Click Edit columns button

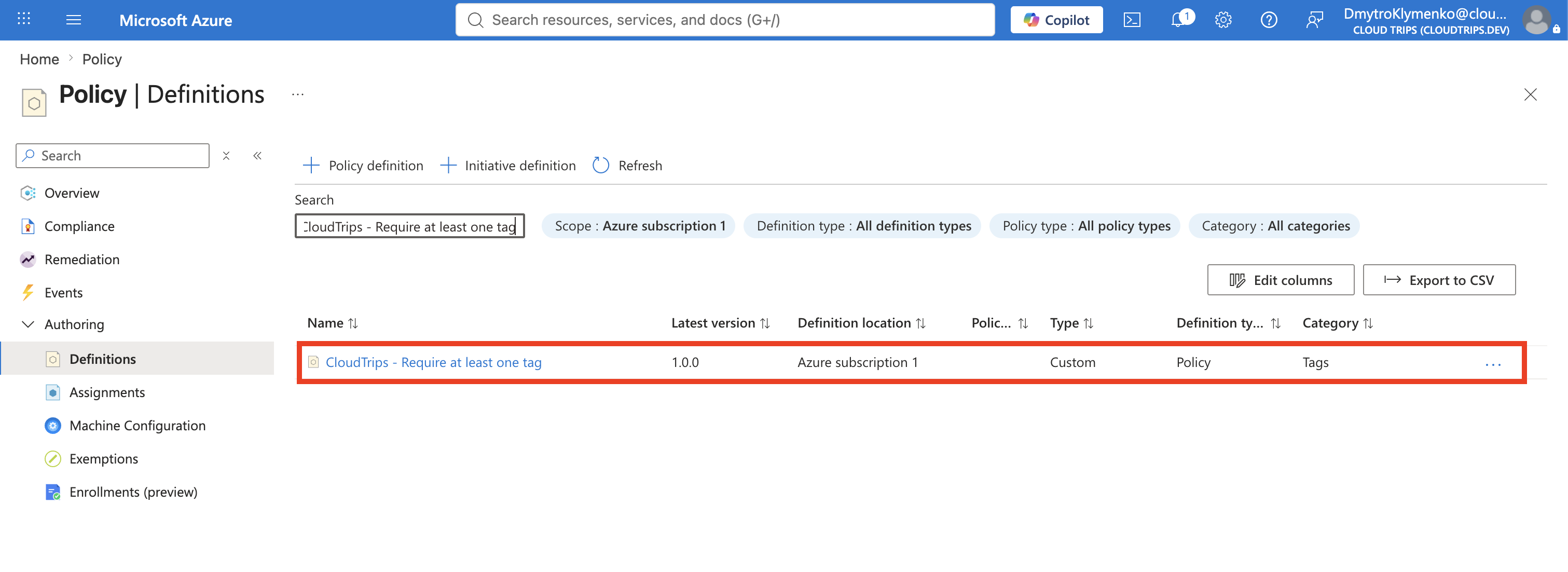1281,280
